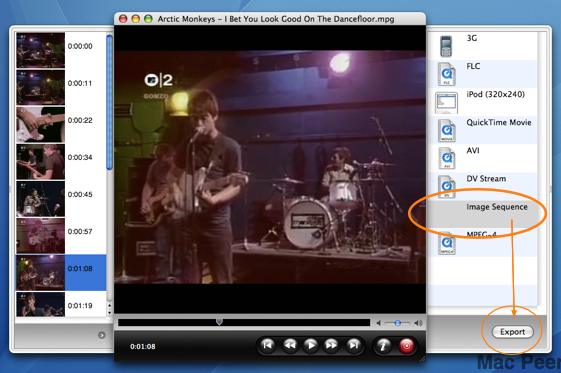Viewport: 561px width, 373px height.
Task: Click the round button below thumbnail list
Action: coord(102,335)
